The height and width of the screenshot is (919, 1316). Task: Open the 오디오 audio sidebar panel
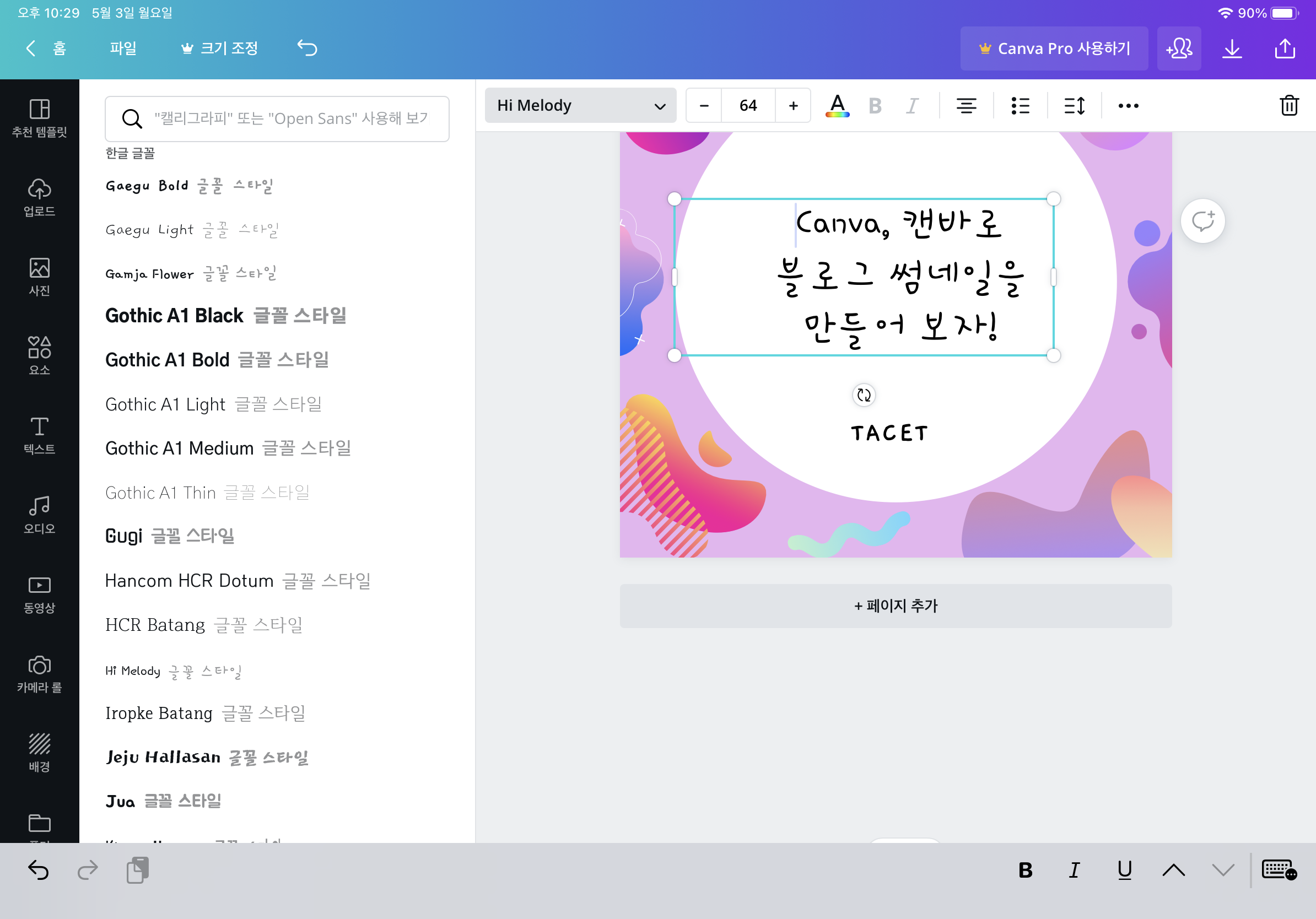pyautogui.click(x=40, y=515)
